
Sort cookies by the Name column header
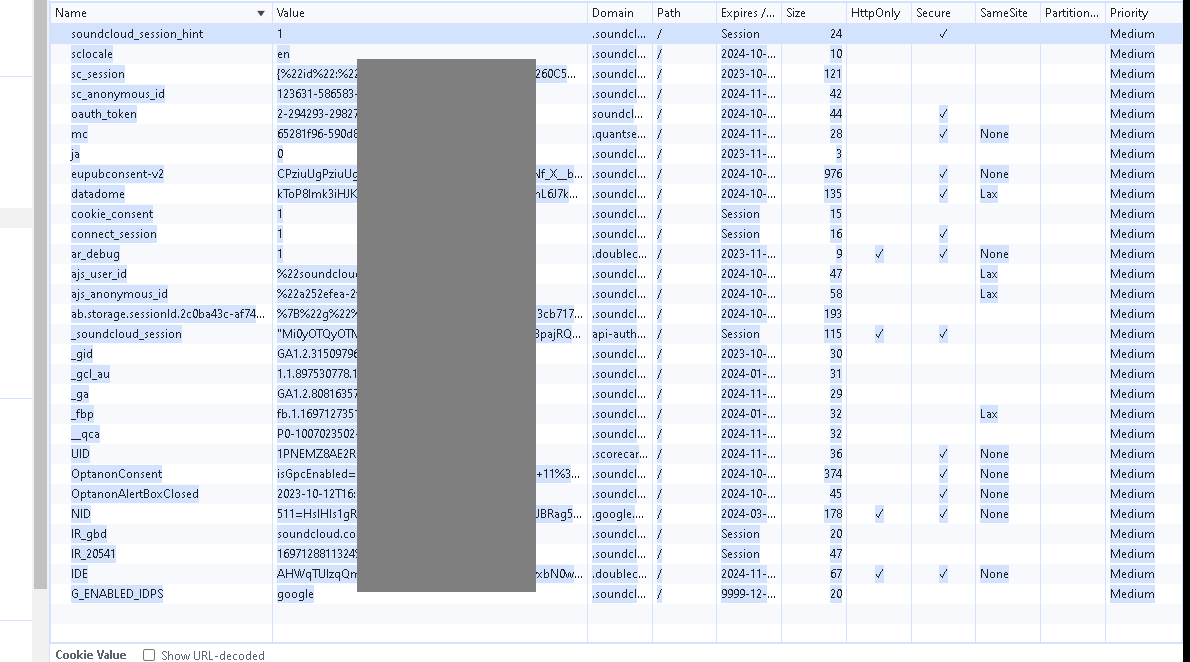tap(161, 13)
